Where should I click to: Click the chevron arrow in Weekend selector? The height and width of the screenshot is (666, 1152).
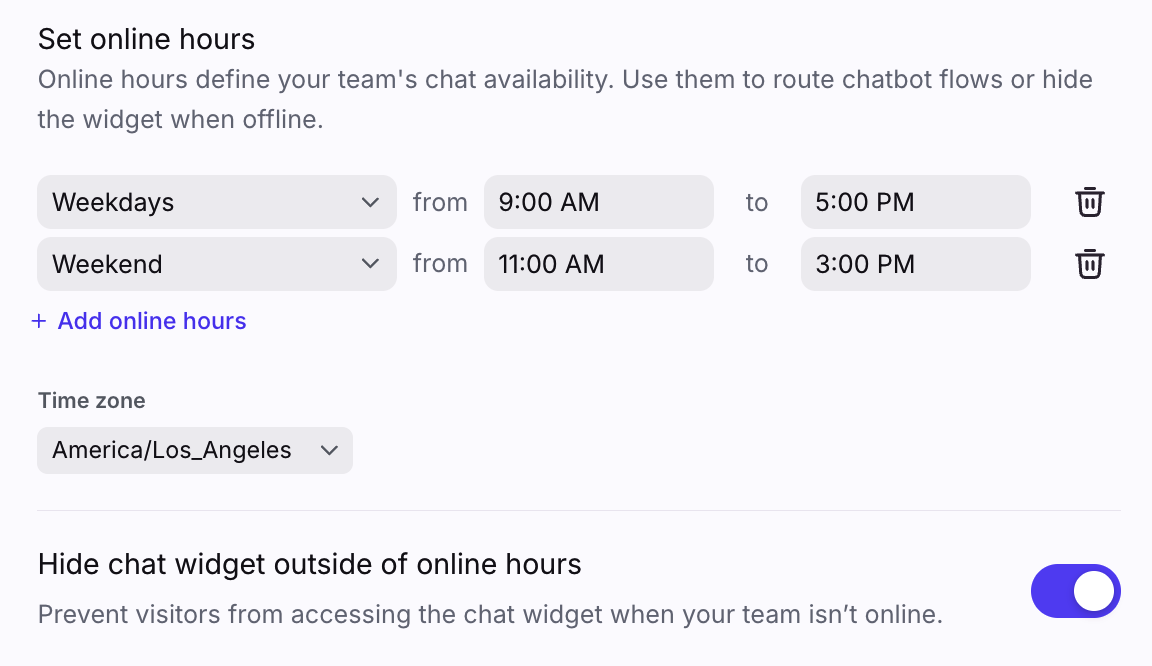(370, 264)
